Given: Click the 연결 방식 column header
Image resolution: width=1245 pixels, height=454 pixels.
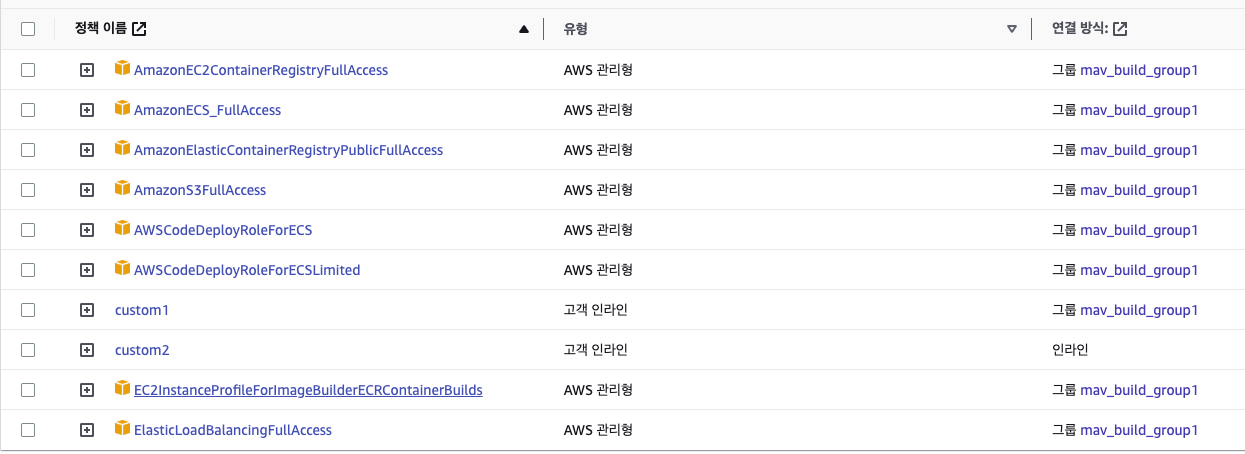Looking at the screenshot, I should point(1081,29).
